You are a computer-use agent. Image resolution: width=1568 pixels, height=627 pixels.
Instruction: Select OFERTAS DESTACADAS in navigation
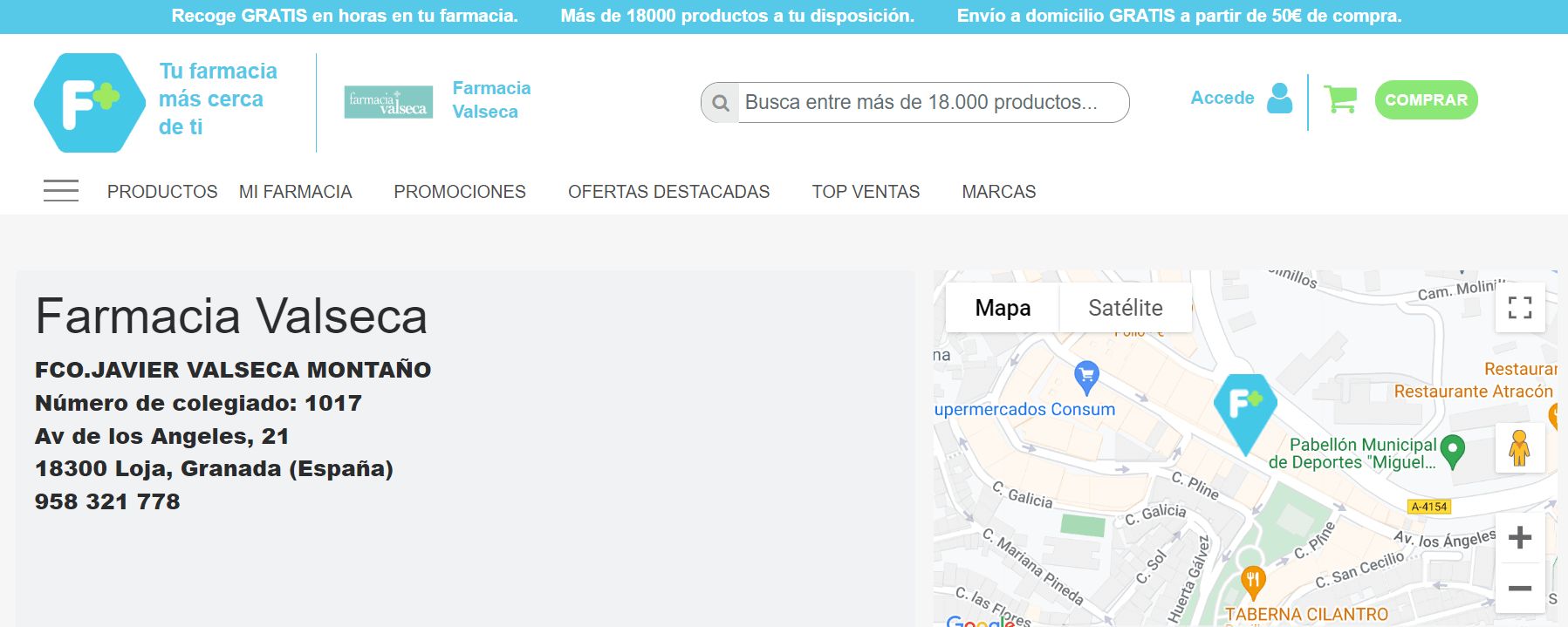coord(668,192)
